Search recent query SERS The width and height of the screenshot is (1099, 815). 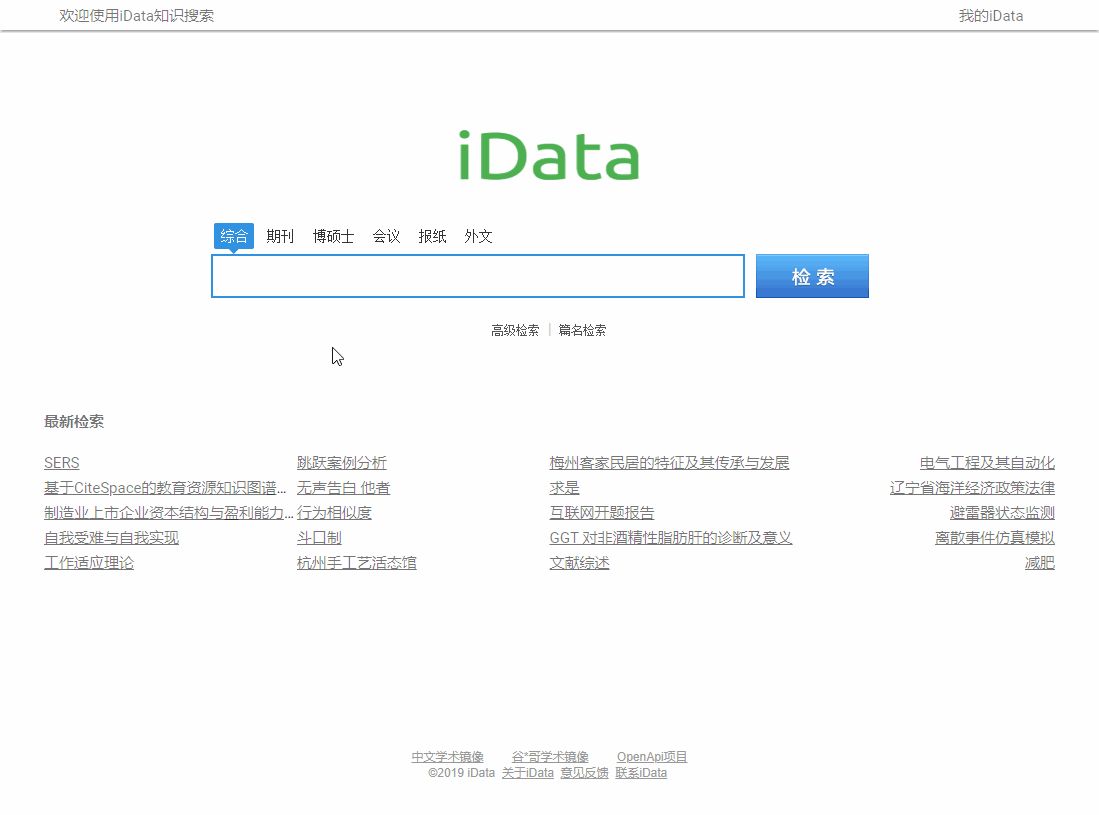tap(62, 463)
